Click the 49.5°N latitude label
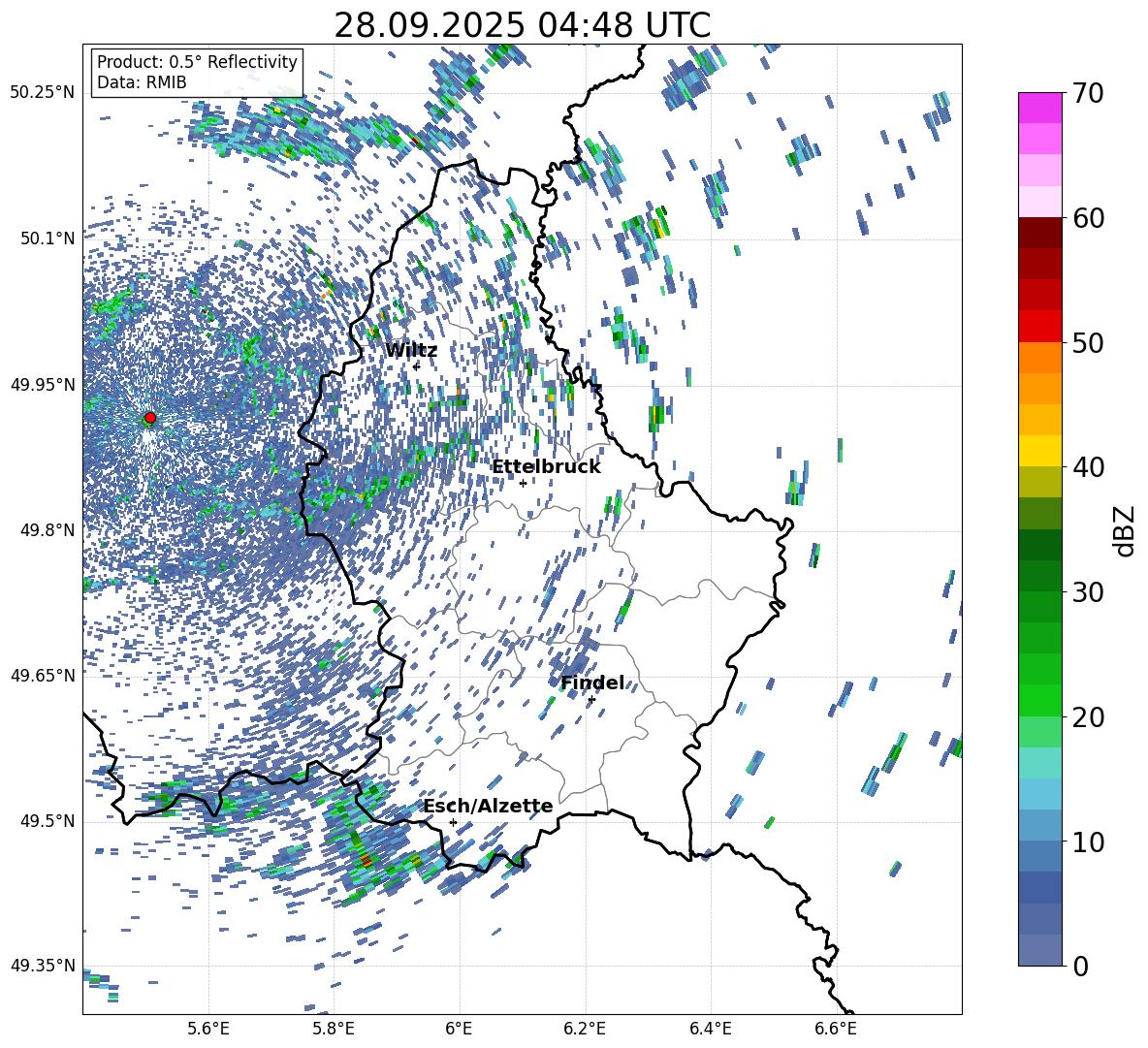Screen dimensions: 1148x1048 coord(47,821)
